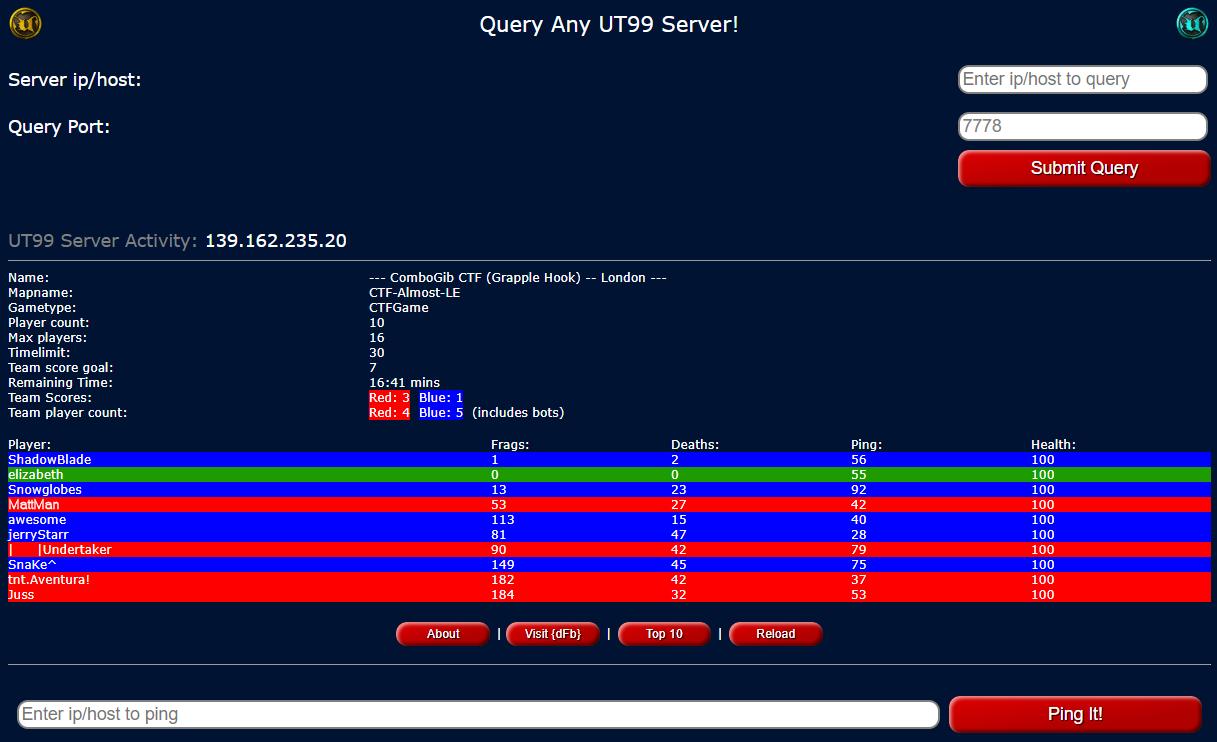
Task: Click MattMan's frag count 53
Action: 499,505
